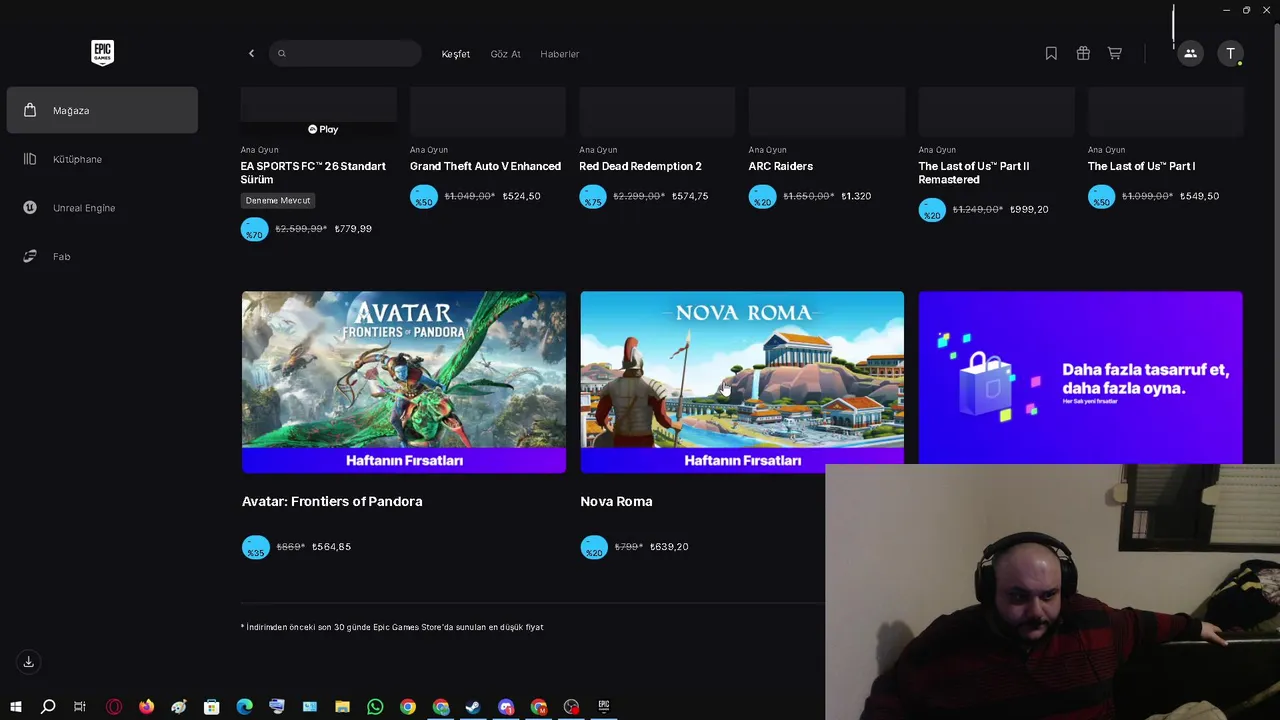Open Red Dead Redemption 2 listing
Viewport: 1280px width, 720px height.
coord(640,166)
